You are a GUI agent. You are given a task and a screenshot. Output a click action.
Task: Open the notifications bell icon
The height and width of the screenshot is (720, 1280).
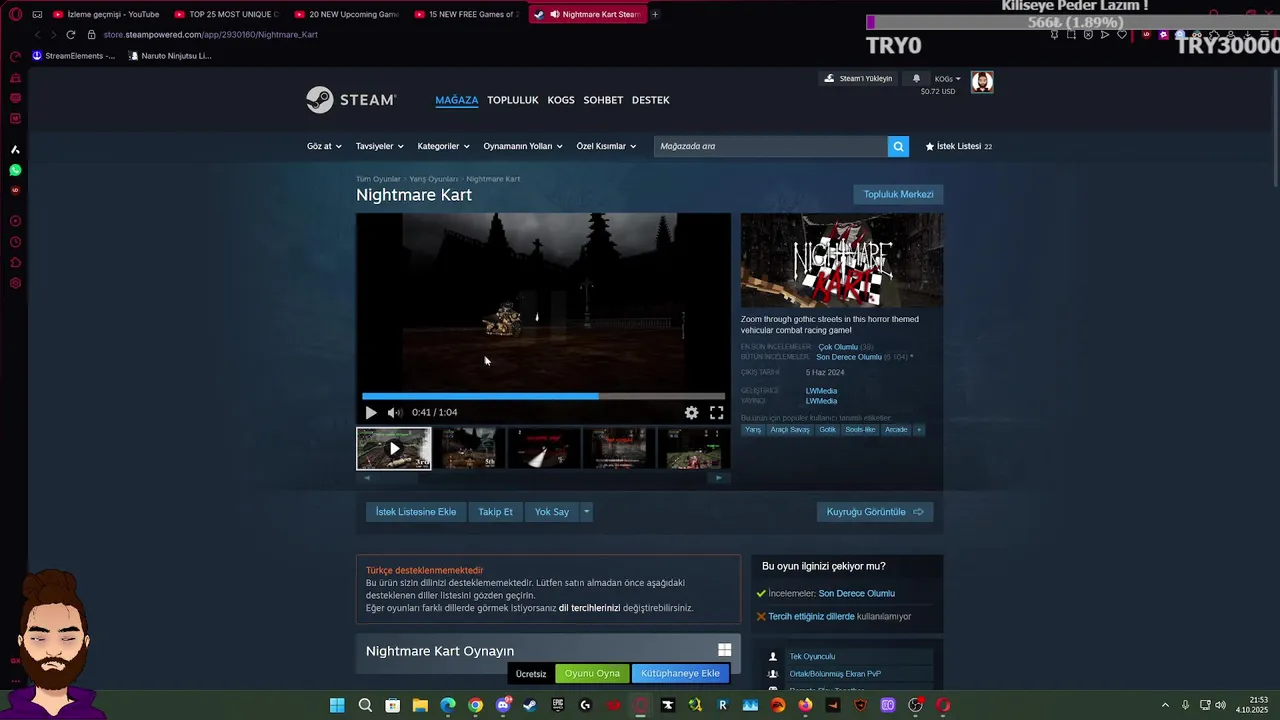click(x=916, y=78)
